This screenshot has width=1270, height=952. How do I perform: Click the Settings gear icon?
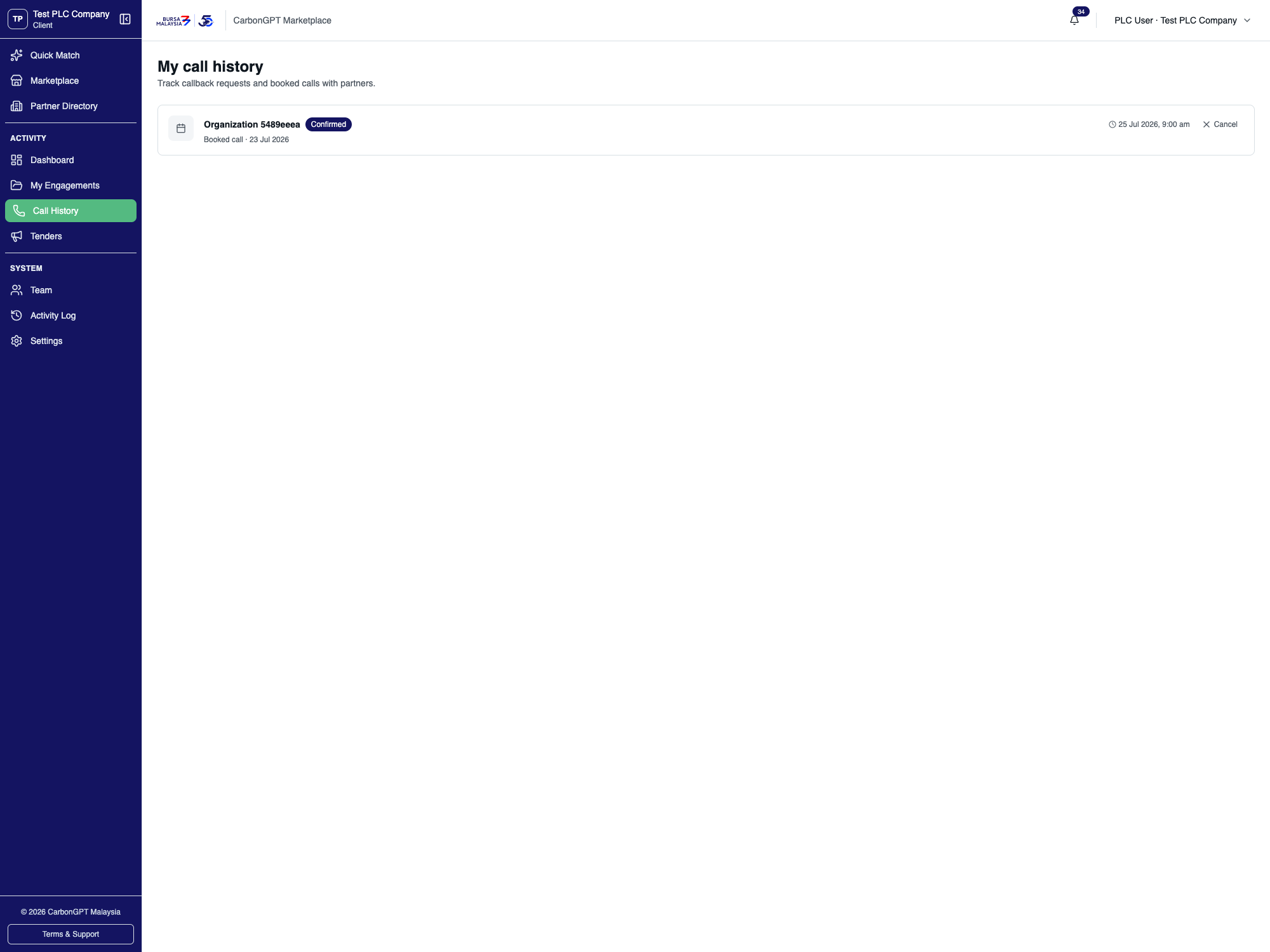[x=17, y=341]
